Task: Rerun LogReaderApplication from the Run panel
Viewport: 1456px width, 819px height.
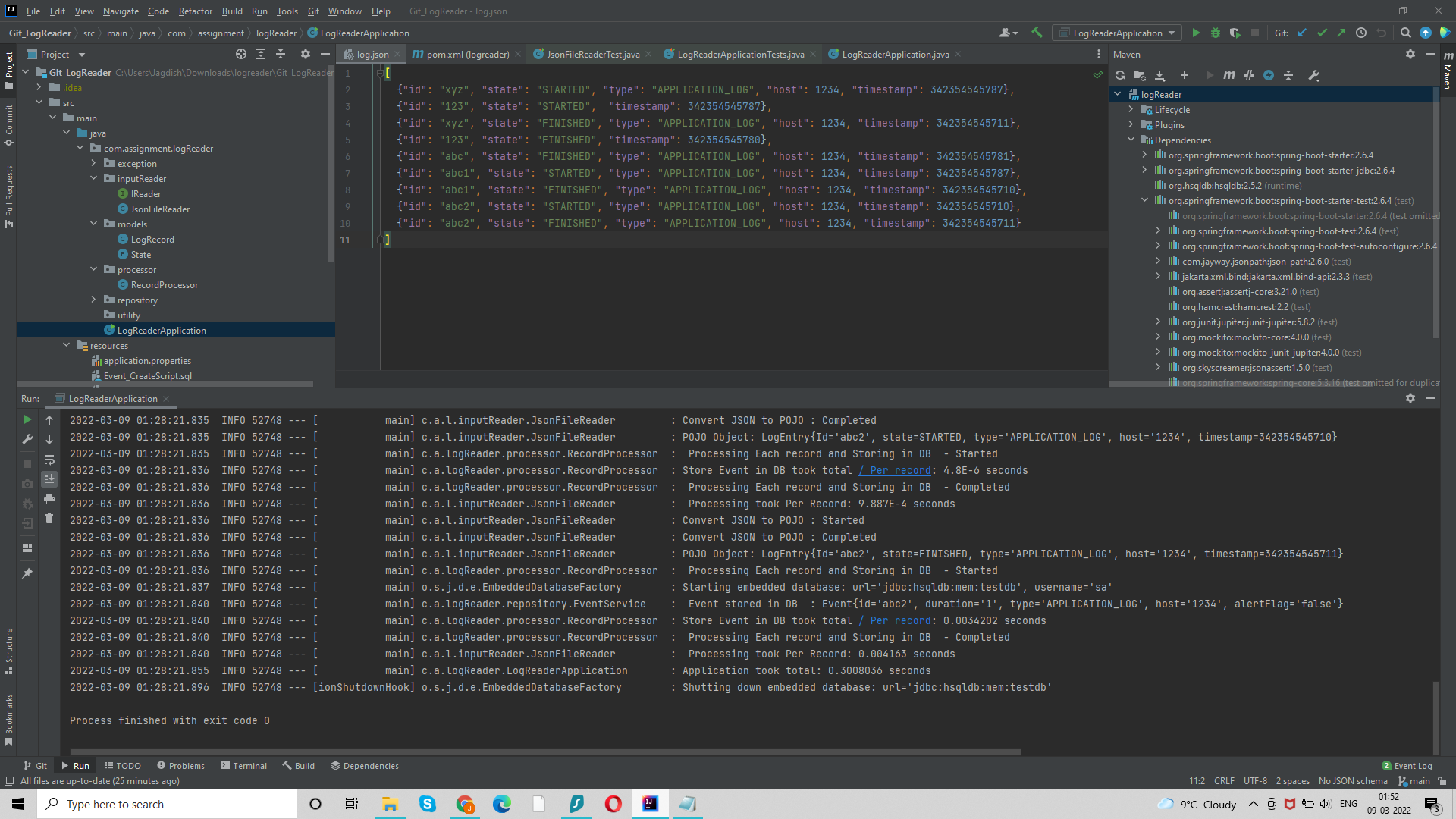Action: 27,419
